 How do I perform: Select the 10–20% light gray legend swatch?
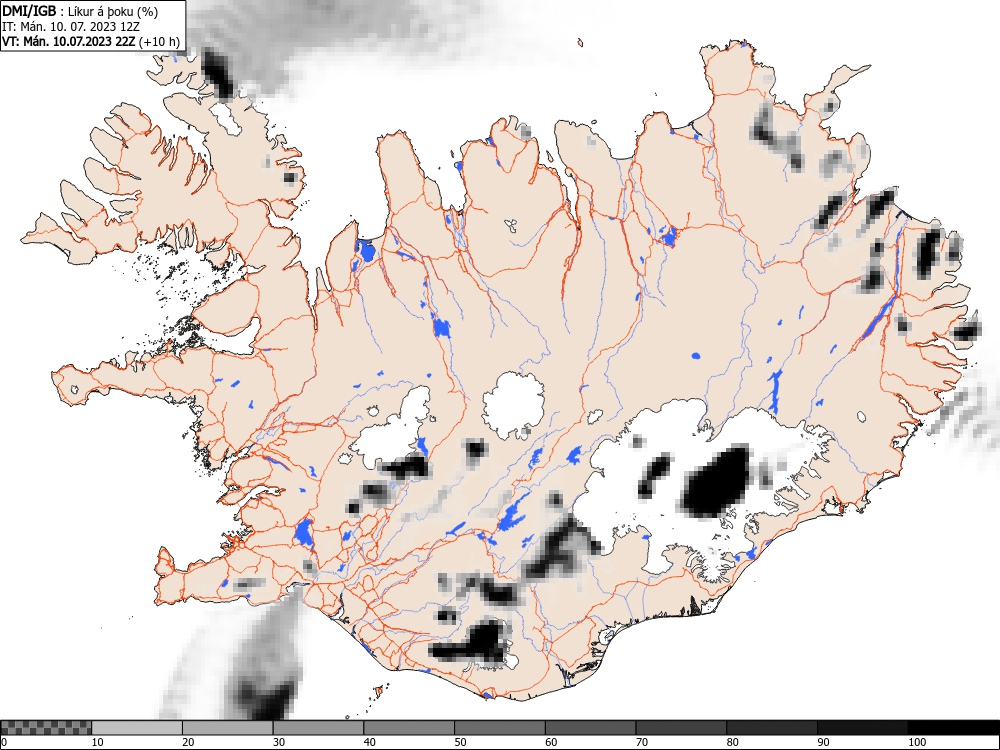[x=137, y=728]
